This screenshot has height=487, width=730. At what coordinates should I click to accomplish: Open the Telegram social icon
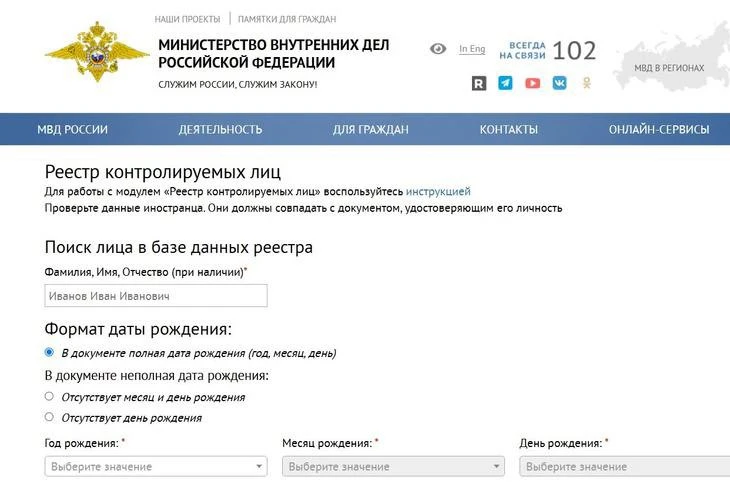[505, 83]
